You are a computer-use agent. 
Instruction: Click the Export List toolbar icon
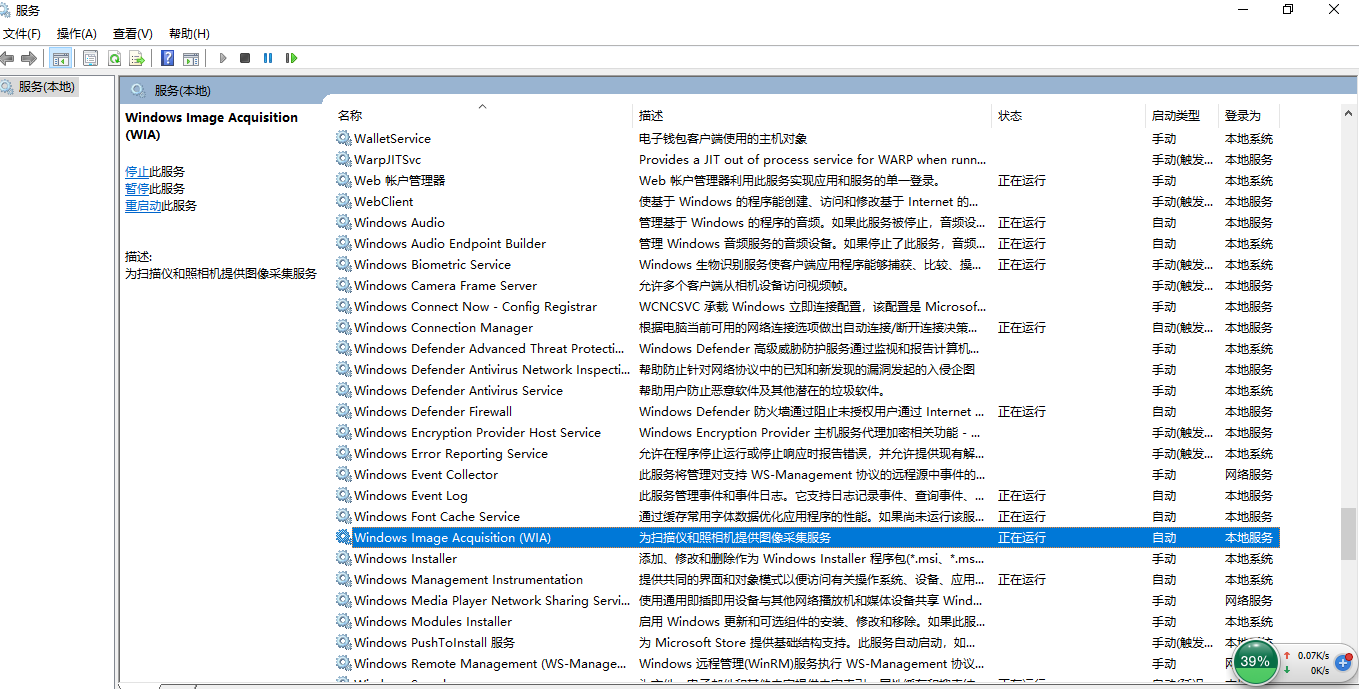137,58
